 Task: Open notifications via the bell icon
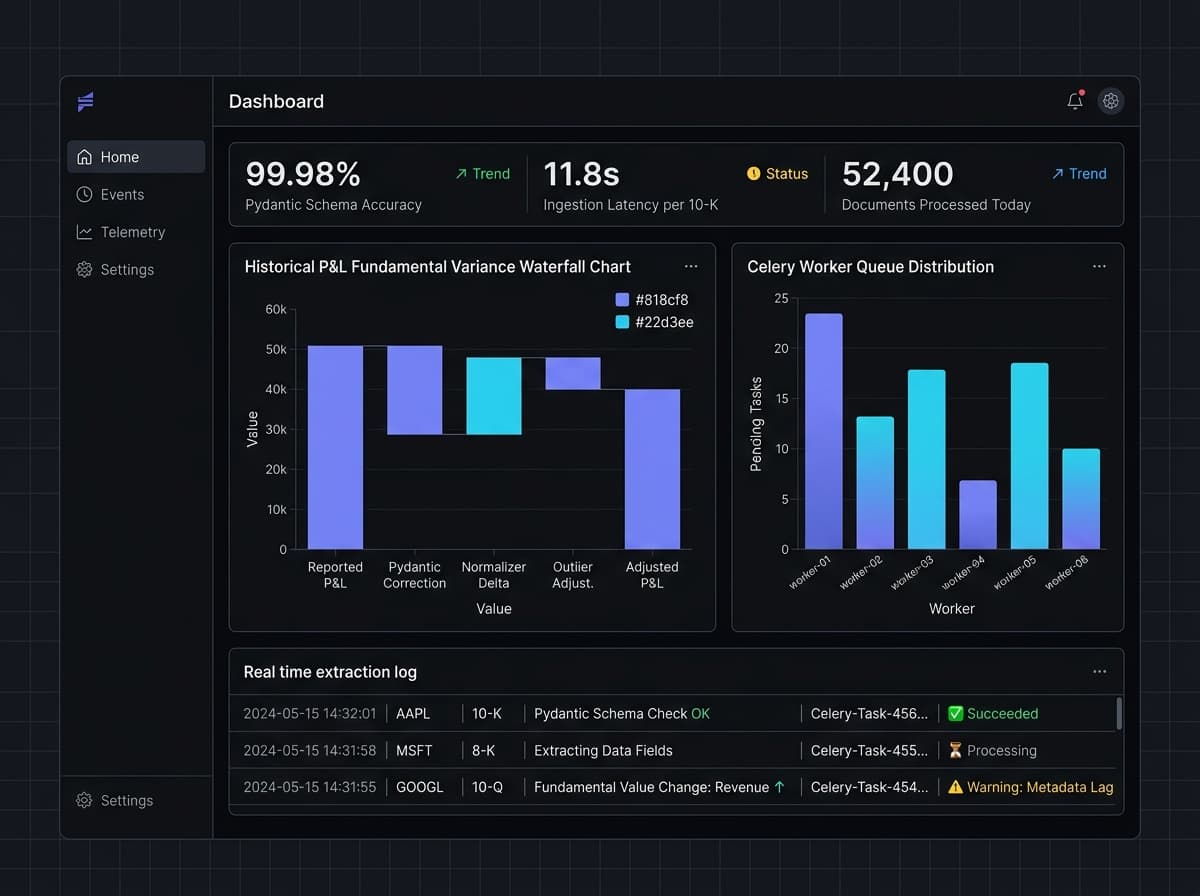pyautogui.click(x=1075, y=101)
